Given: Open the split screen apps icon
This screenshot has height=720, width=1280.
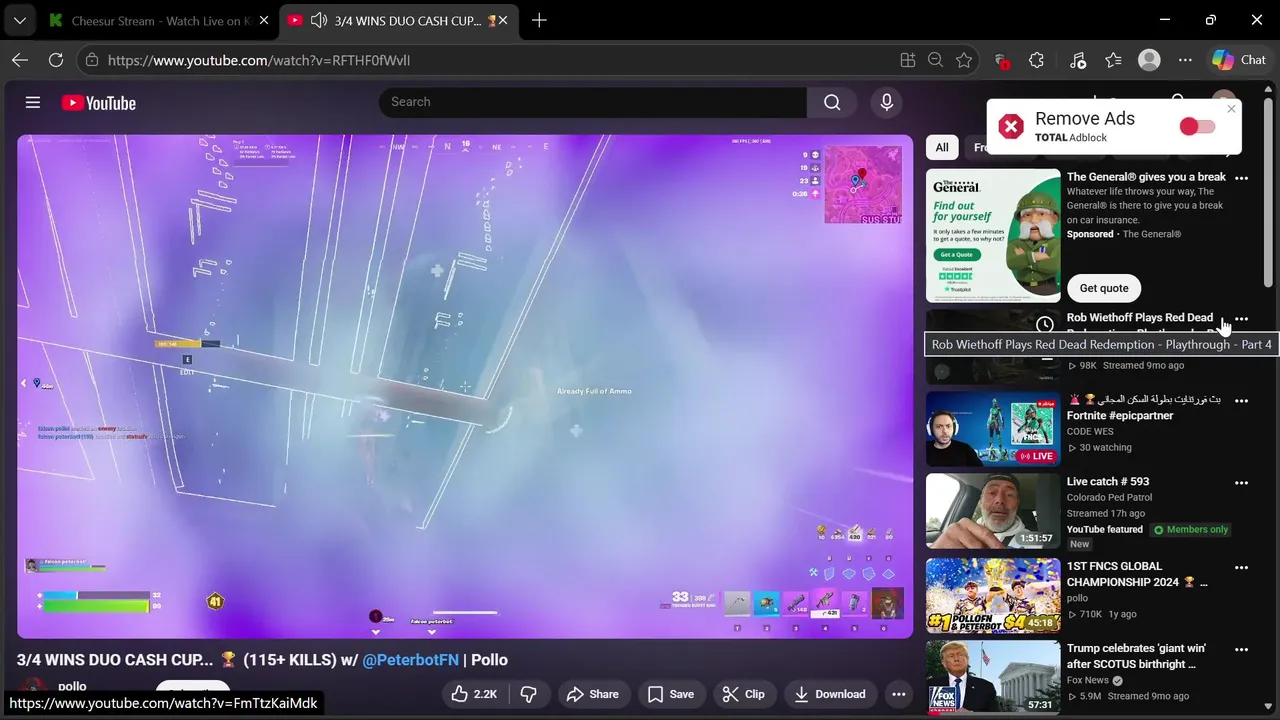Looking at the screenshot, I should coord(908,60).
